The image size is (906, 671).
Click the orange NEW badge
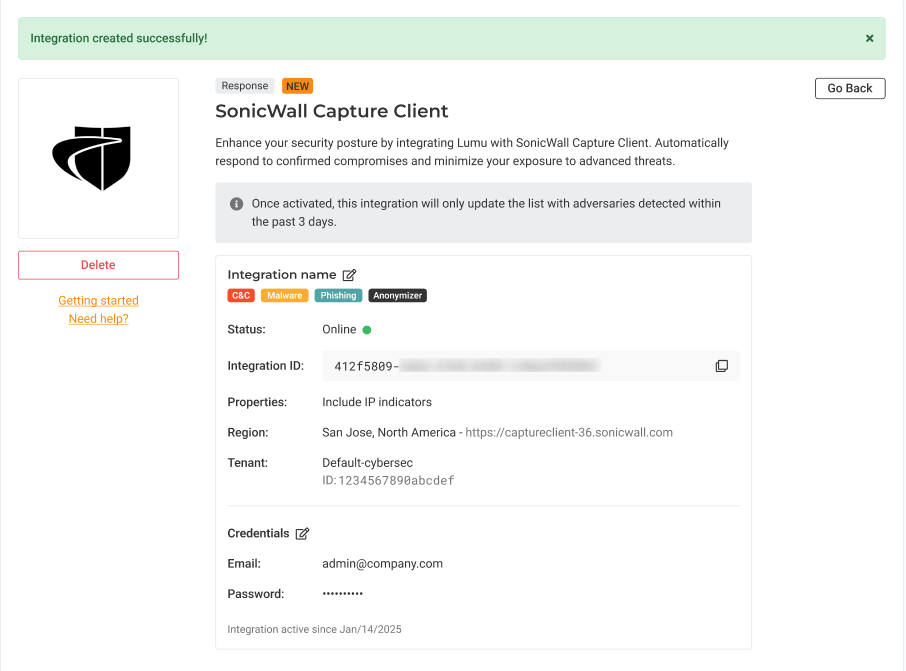click(x=297, y=87)
